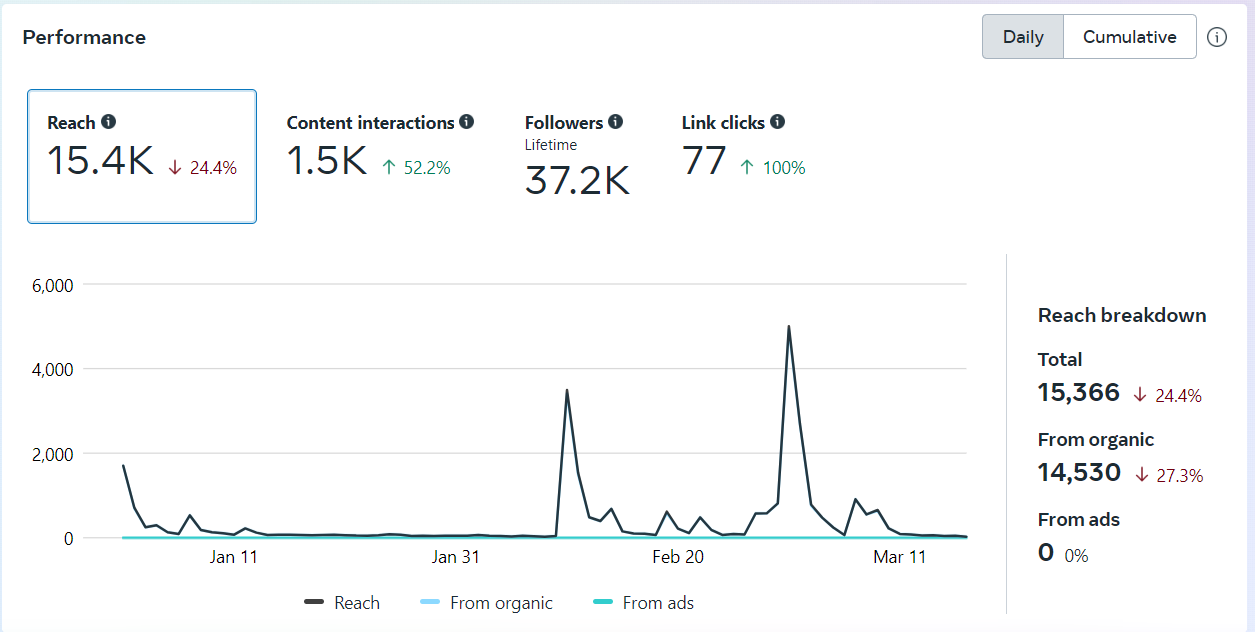1255x632 pixels.
Task: Toggle the From ads legend series
Action: pyautogui.click(x=643, y=602)
